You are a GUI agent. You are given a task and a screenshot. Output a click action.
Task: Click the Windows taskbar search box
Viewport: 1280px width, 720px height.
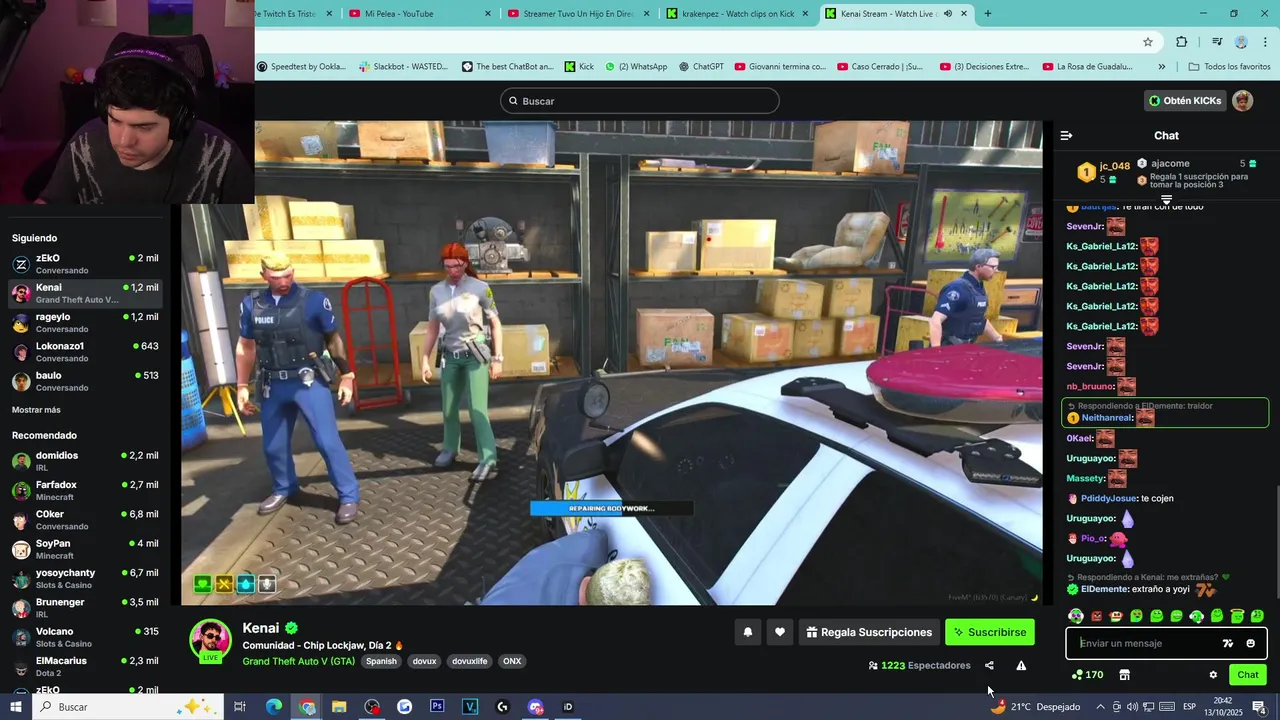[x=127, y=707]
